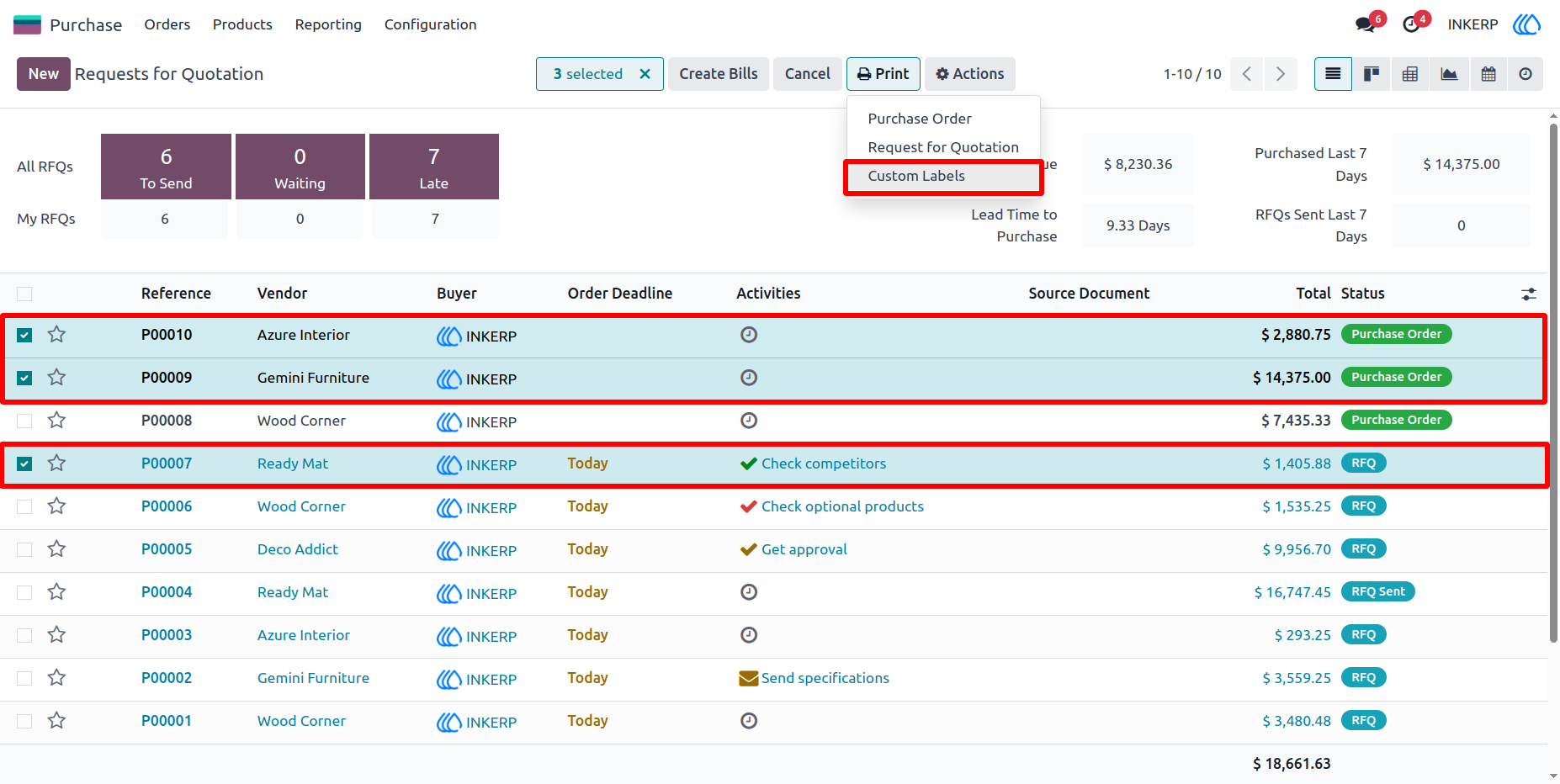This screenshot has width=1560, height=784.
Task: Uncheck the P00007 row checkbox
Action: [x=24, y=464]
